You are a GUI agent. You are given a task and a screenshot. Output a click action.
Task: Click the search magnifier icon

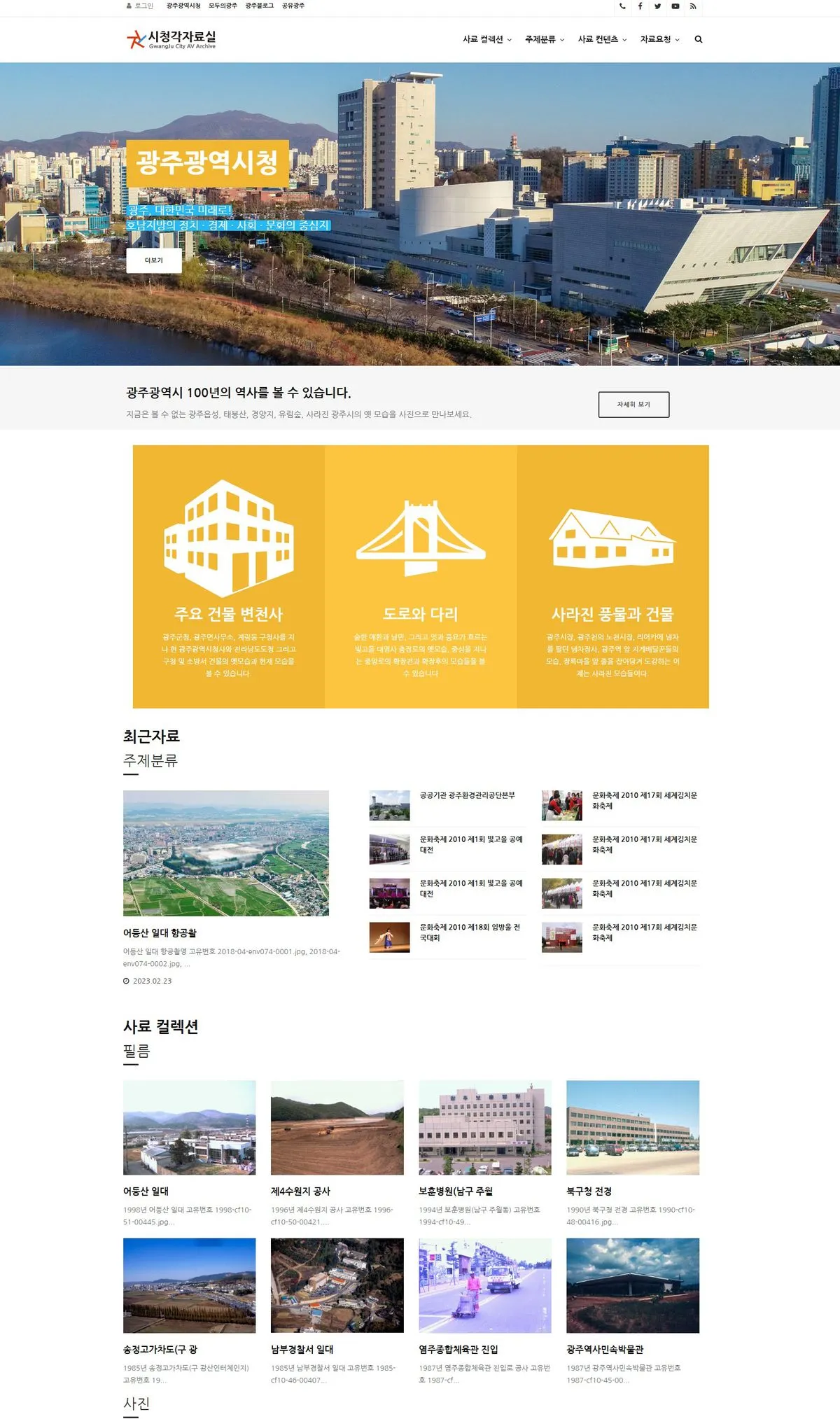tap(698, 39)
